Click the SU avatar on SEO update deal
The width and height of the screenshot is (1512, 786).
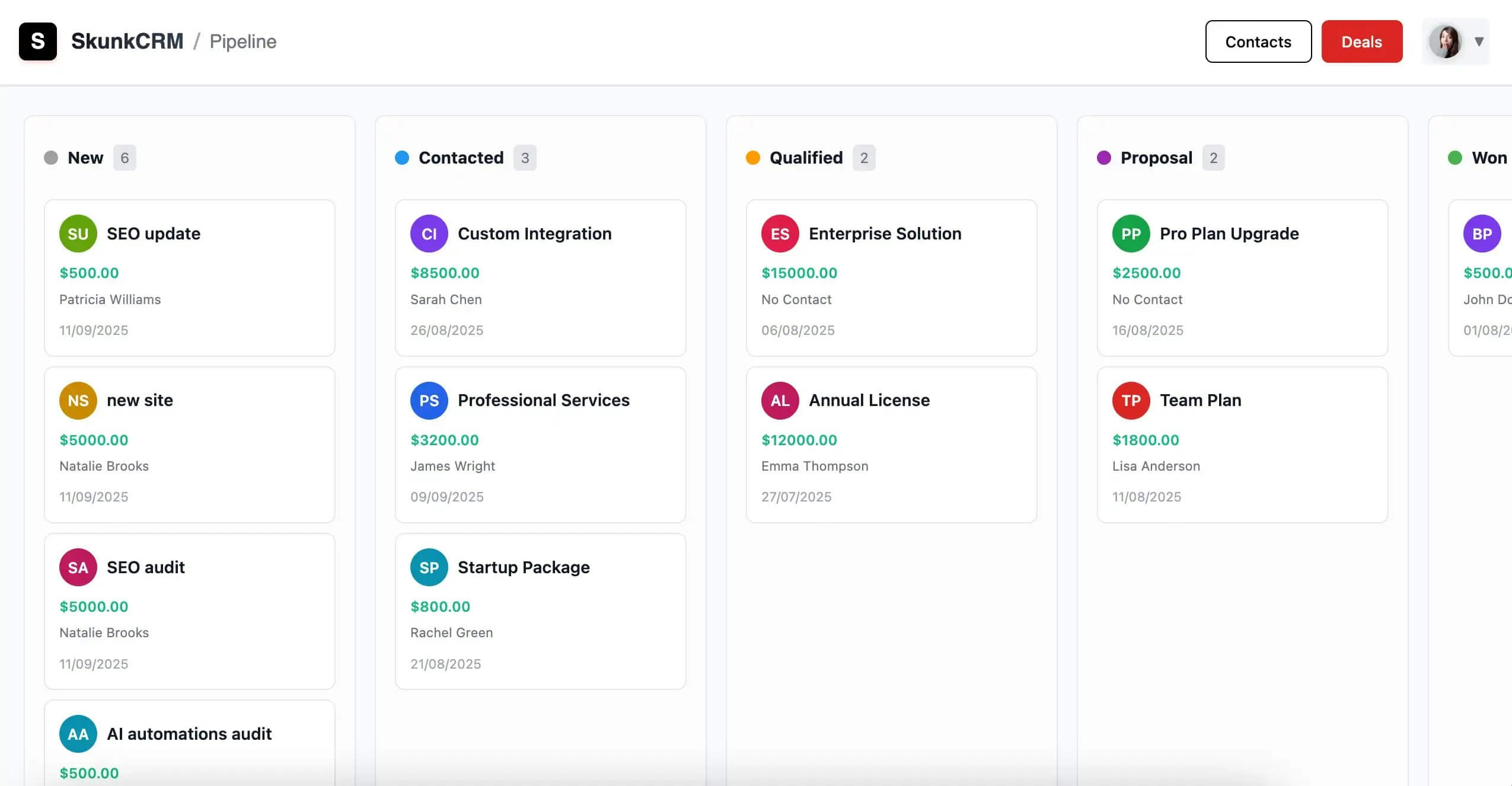(x=78, y=233)
